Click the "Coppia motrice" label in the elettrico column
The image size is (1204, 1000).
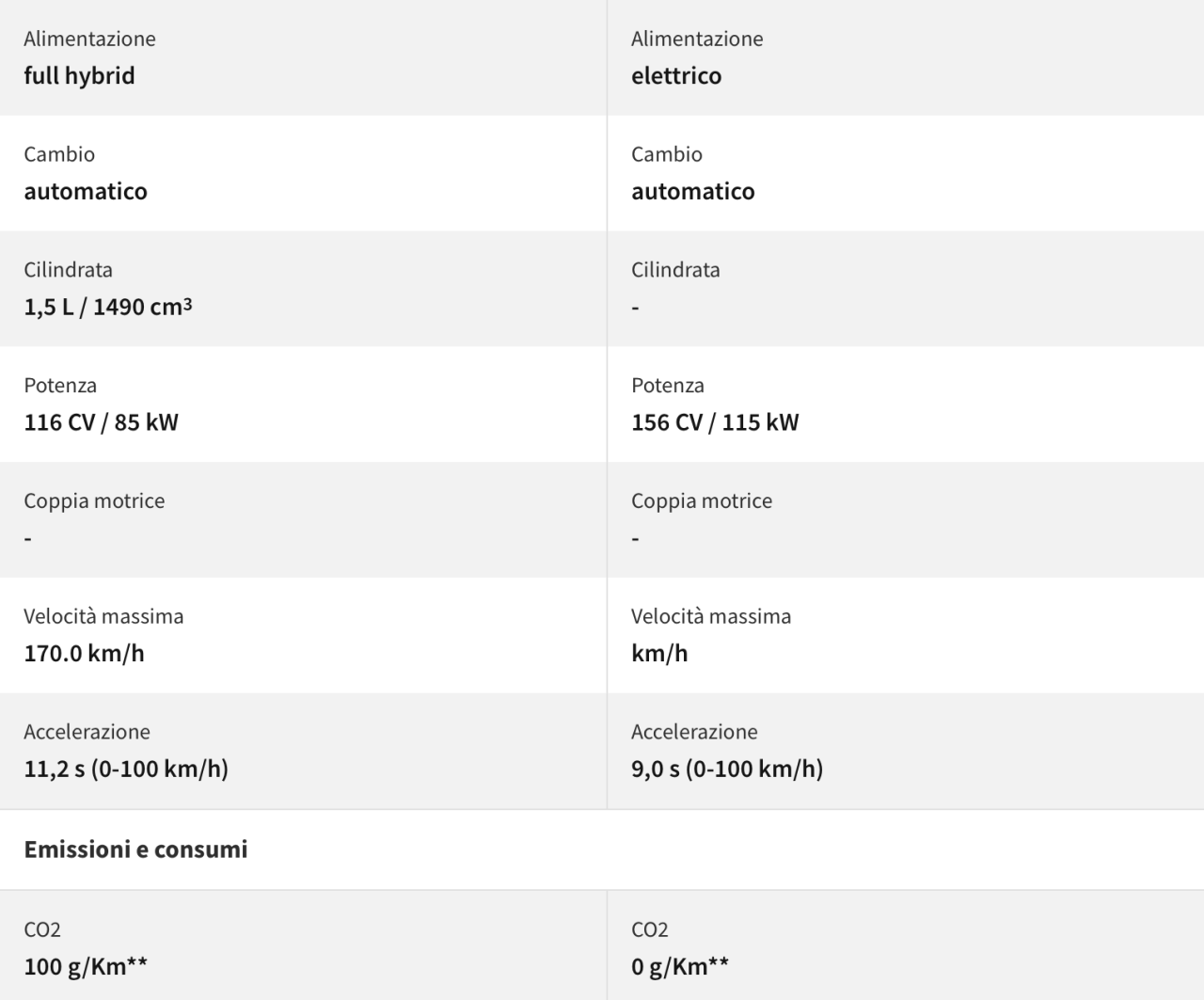702,501
